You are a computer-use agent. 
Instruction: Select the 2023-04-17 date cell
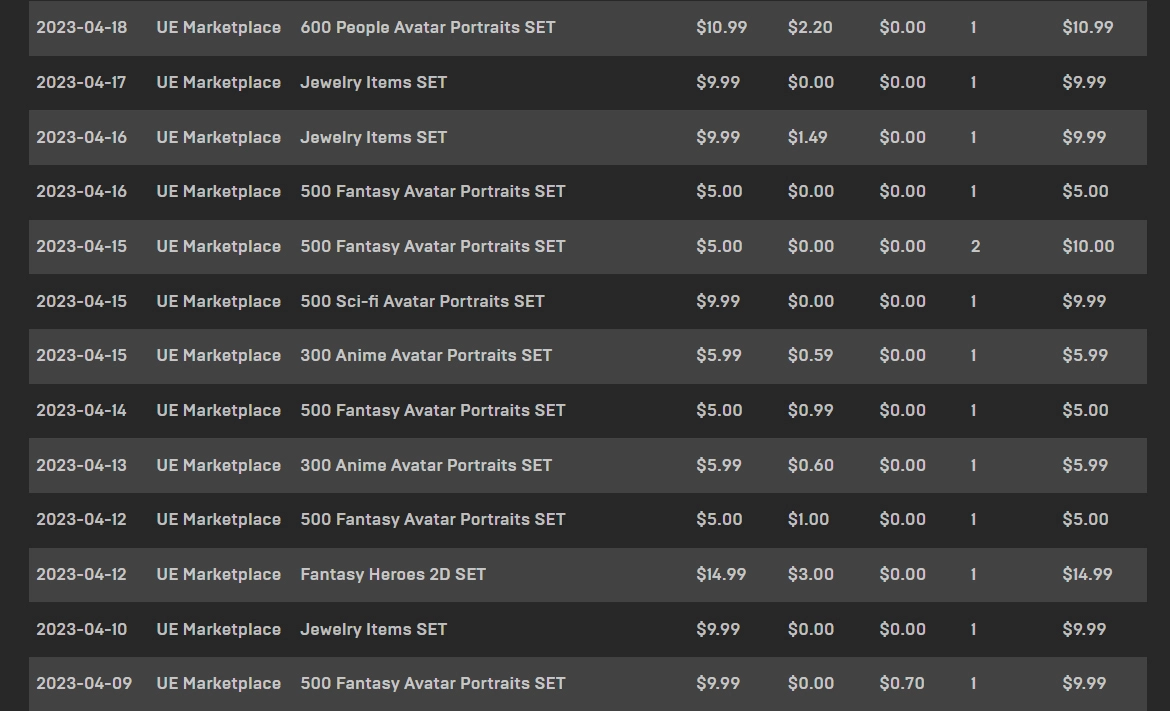tap(81, 82)
